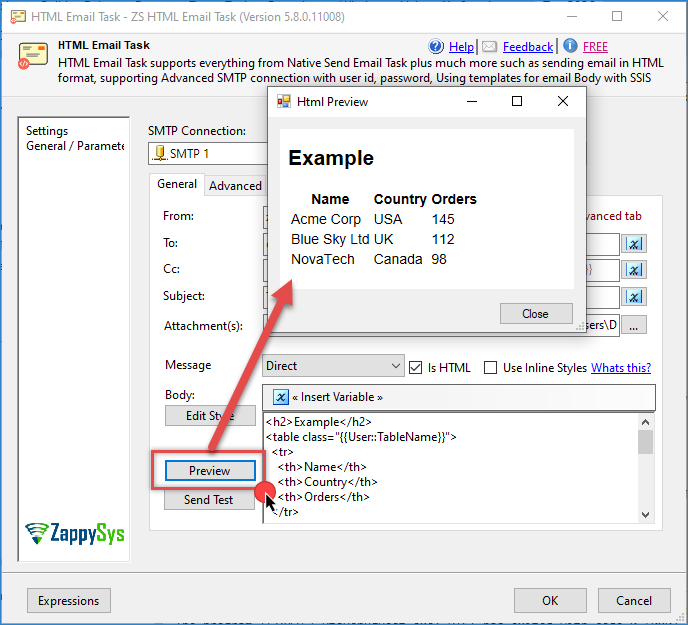Click the variable icon for the Cc field
Viewport: 688px width, 625px height.
click(x=634, y=270)
